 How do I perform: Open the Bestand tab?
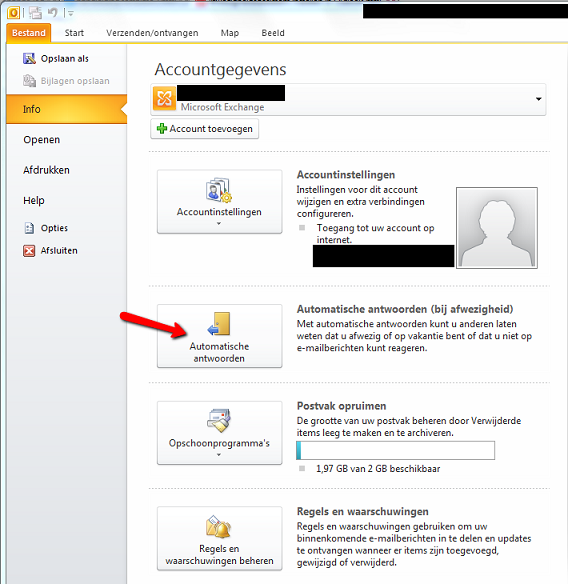[29, 33]
